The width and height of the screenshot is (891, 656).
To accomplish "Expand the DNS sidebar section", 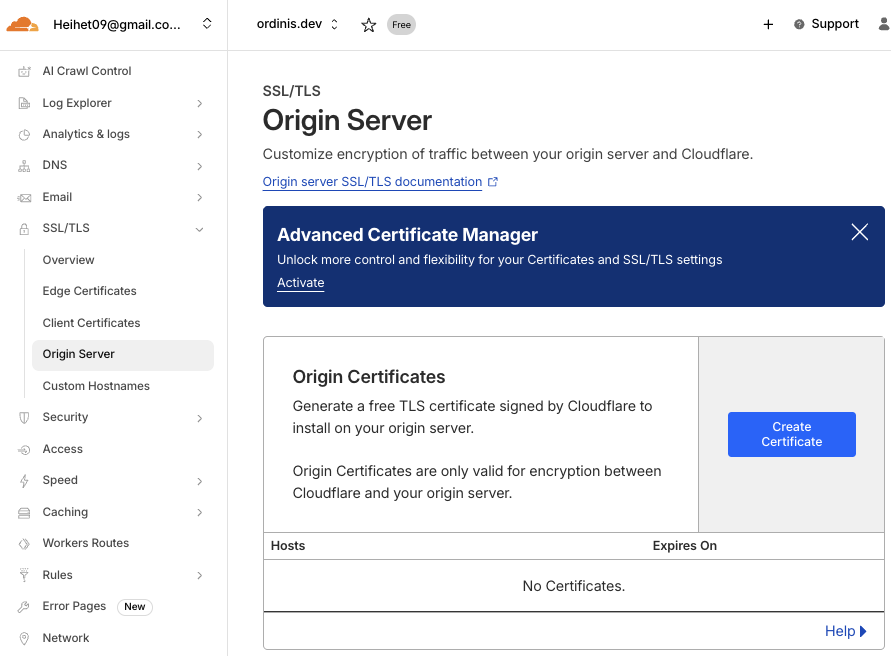I will (199, 166).
